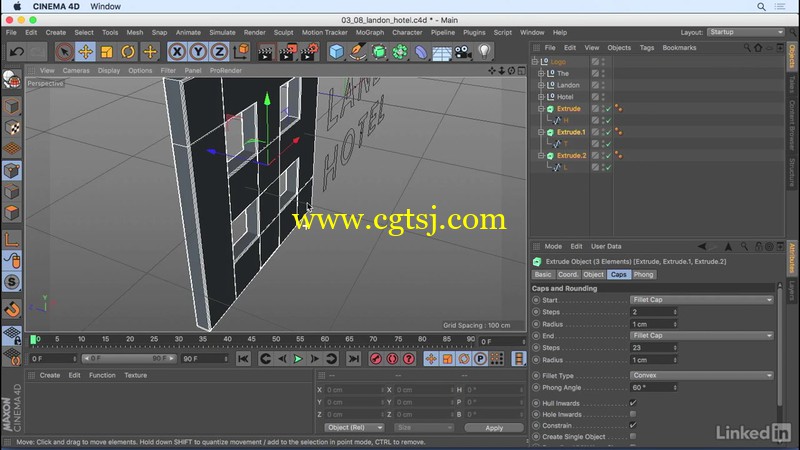
Task: Switch to the Coord. tab
Action: [x=568, y=274]
